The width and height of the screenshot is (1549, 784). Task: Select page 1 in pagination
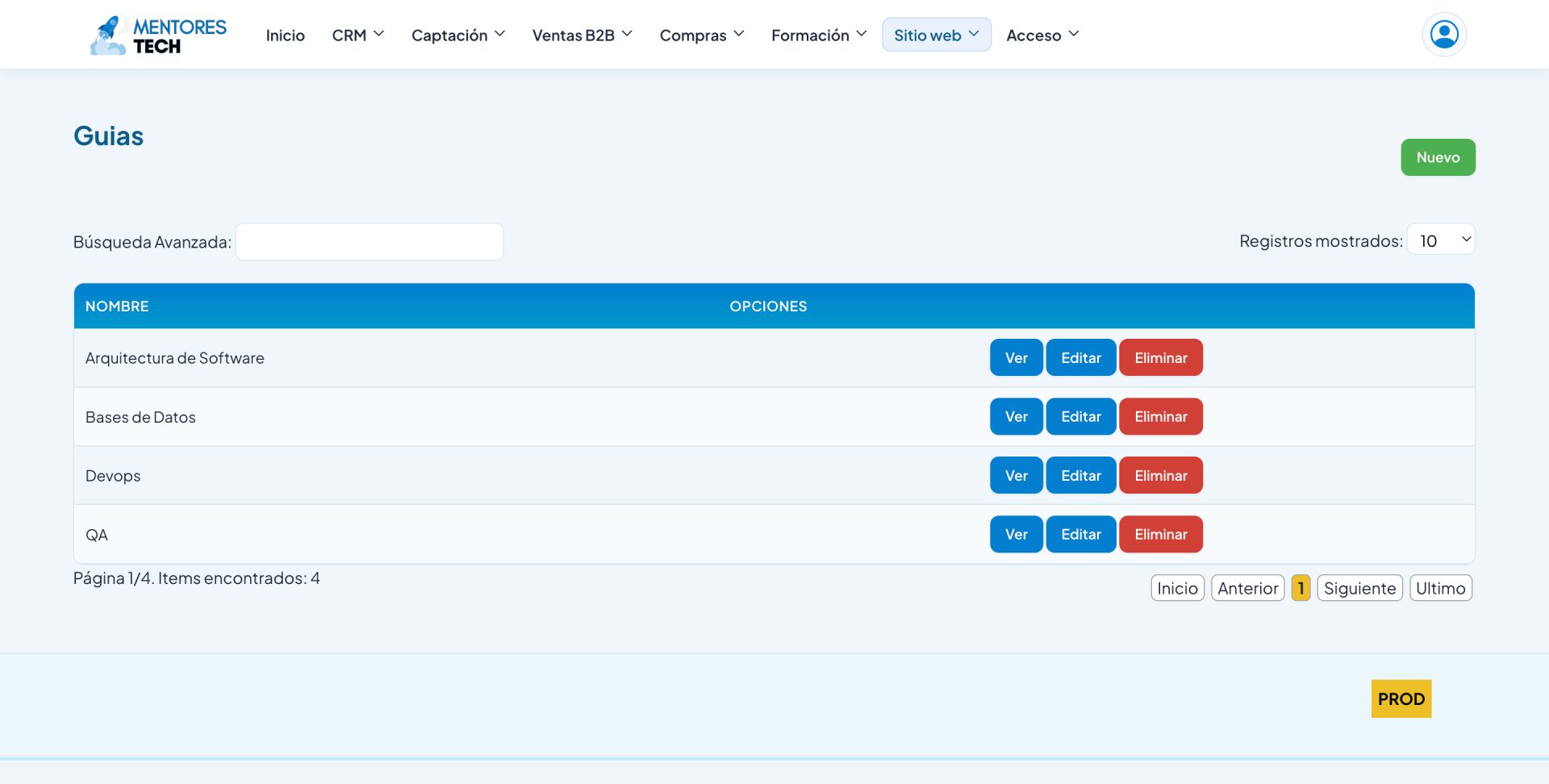[1301, 588]
